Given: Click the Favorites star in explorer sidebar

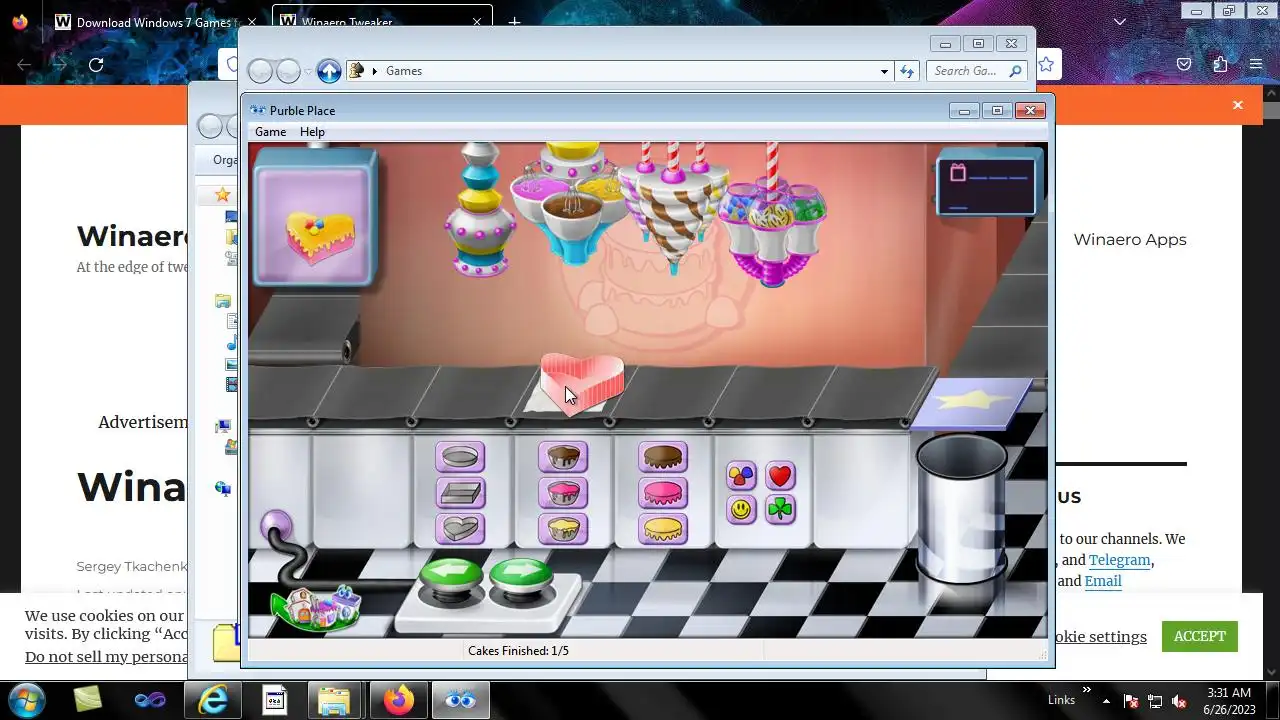Looking at the screenshot, I should (223, 195).
